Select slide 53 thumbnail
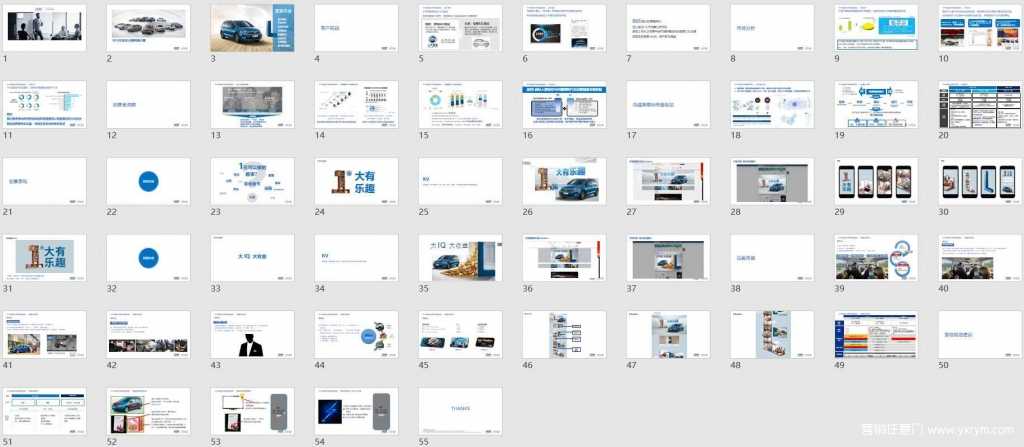1024x447 pixels. pos(252,411)
